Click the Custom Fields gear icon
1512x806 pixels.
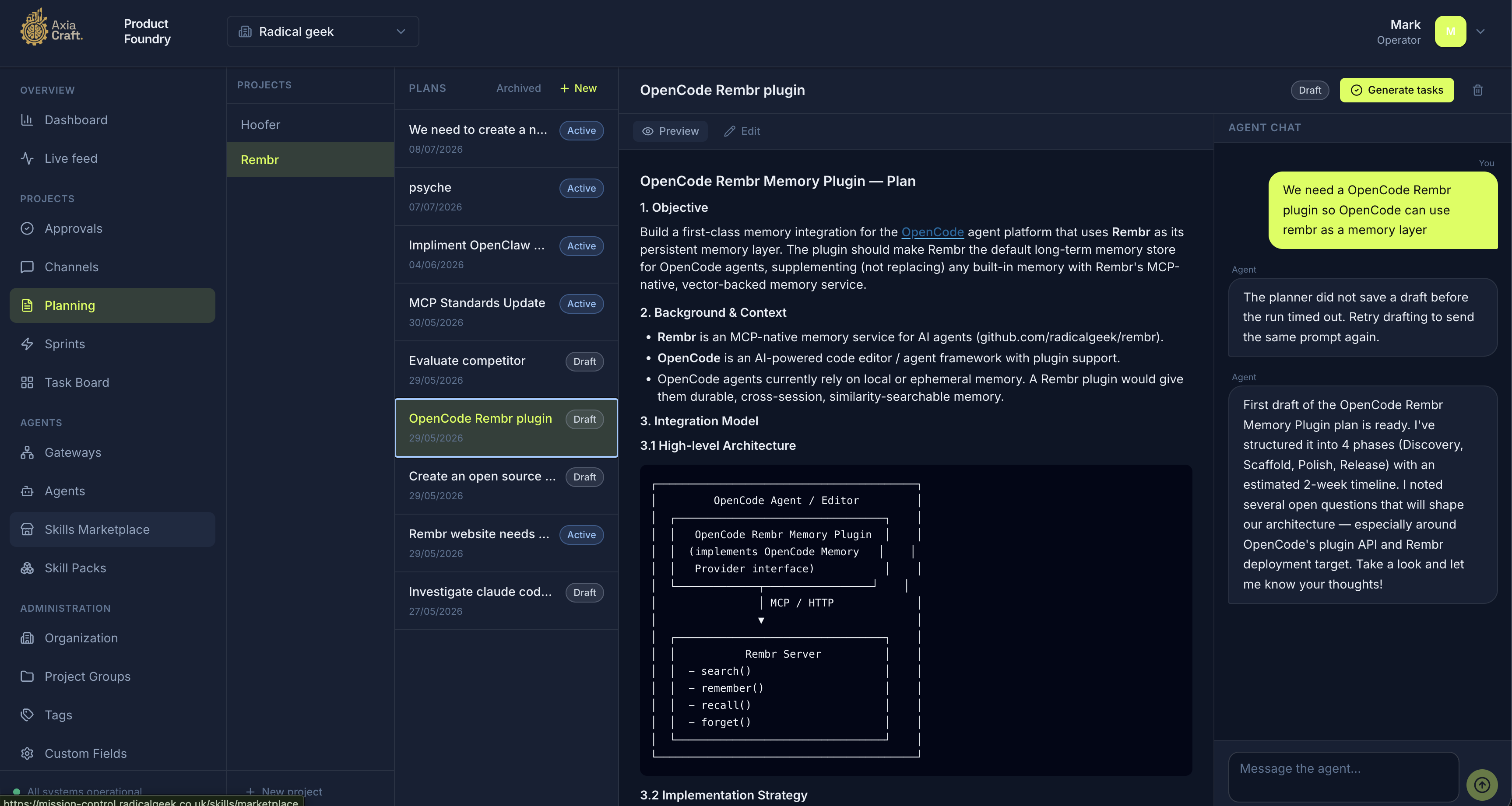(27, 753)
